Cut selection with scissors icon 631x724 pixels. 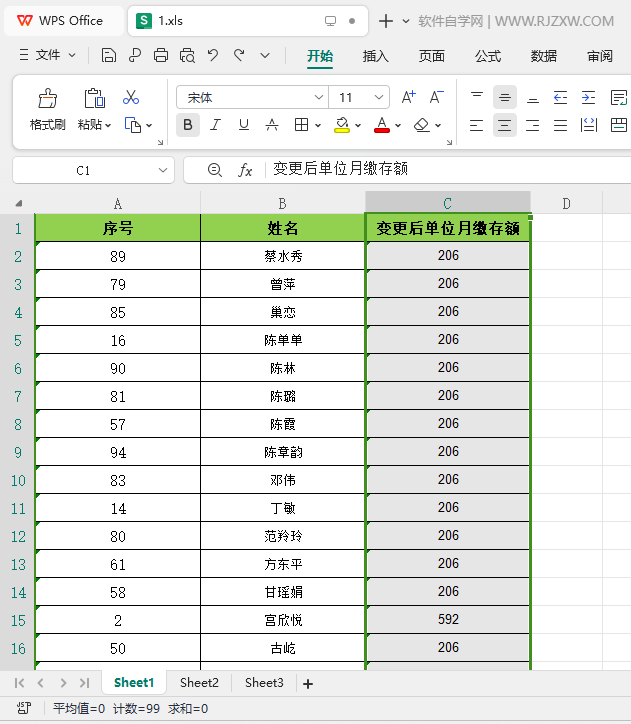pos(131,97)
